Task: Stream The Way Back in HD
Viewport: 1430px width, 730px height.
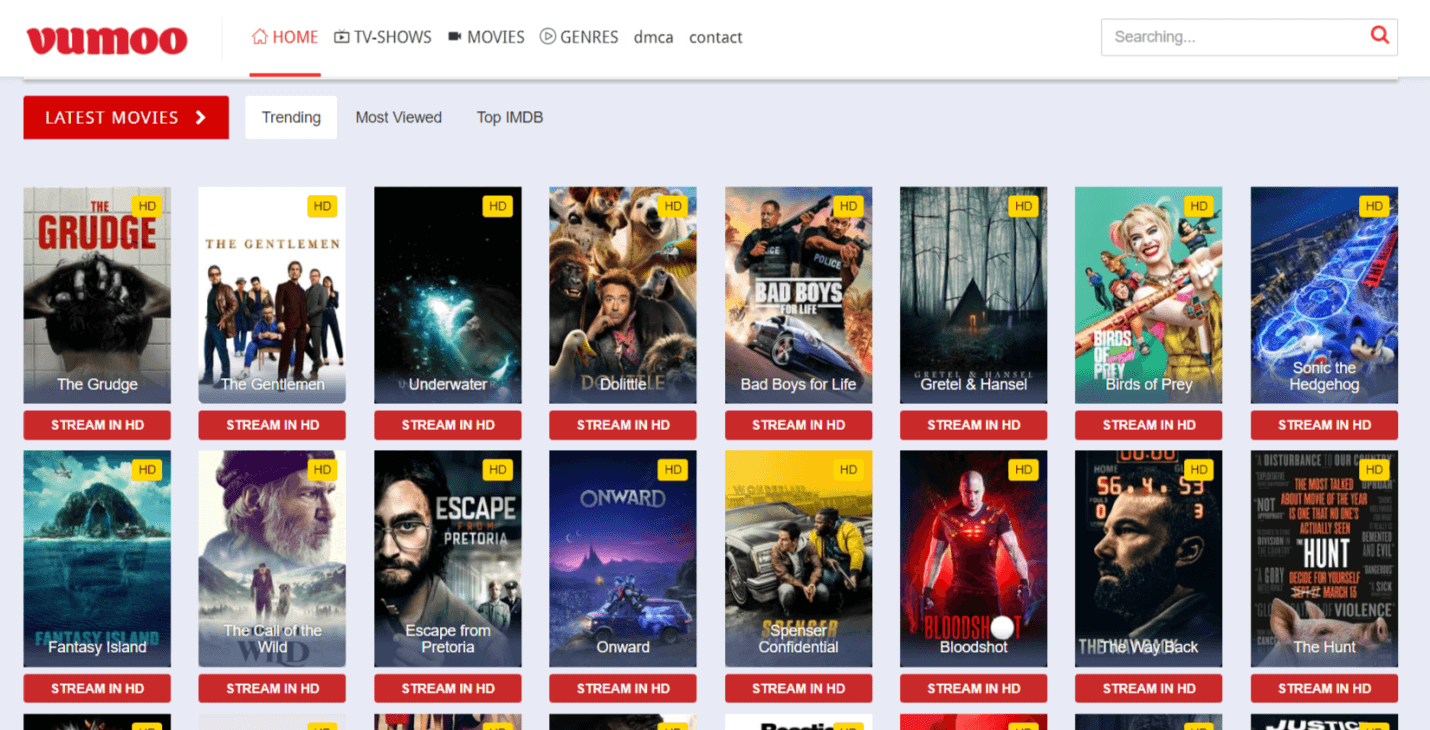Action: 1149,688
